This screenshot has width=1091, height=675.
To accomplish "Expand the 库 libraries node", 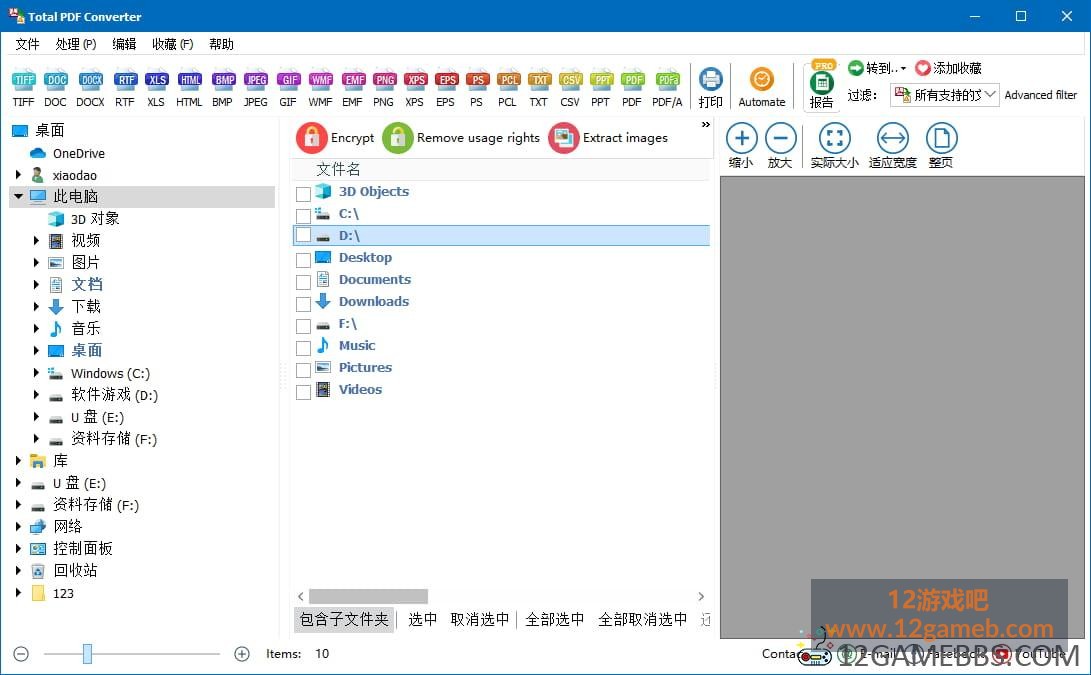I will tap(19, 461).
